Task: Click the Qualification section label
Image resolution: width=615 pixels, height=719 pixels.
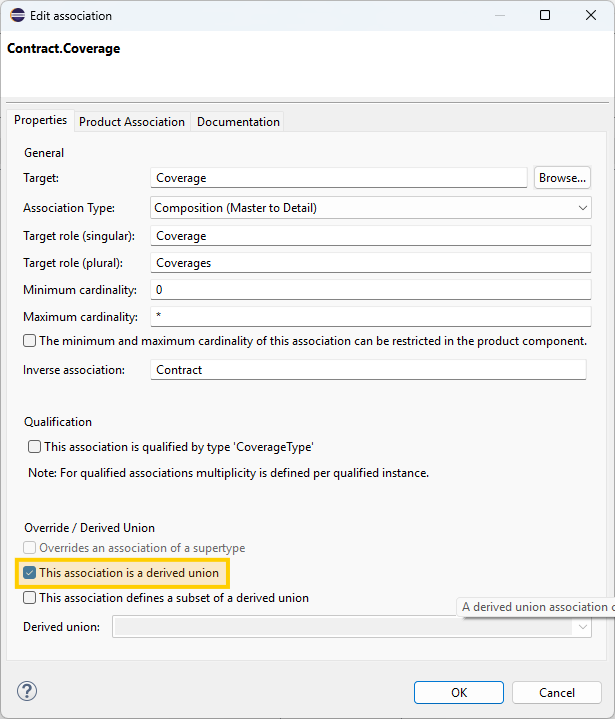Action: (58, 422)
